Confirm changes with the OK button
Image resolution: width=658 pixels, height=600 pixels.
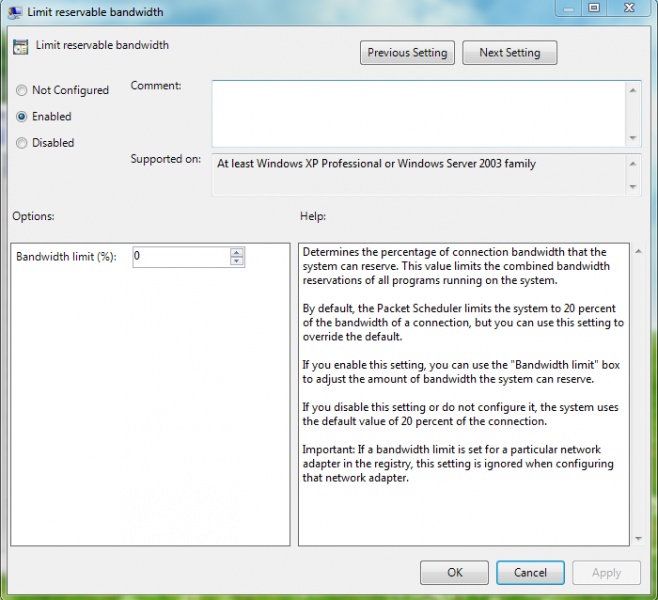pyautogui.click(x=454, y=573)
